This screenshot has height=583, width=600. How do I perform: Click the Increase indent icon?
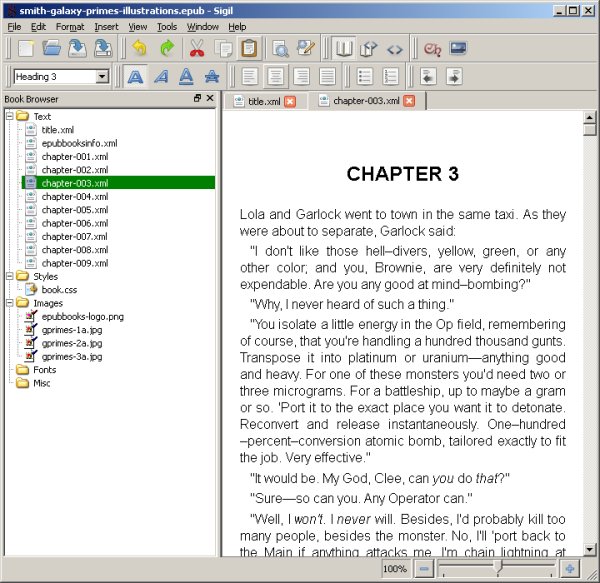coord(453,76)
